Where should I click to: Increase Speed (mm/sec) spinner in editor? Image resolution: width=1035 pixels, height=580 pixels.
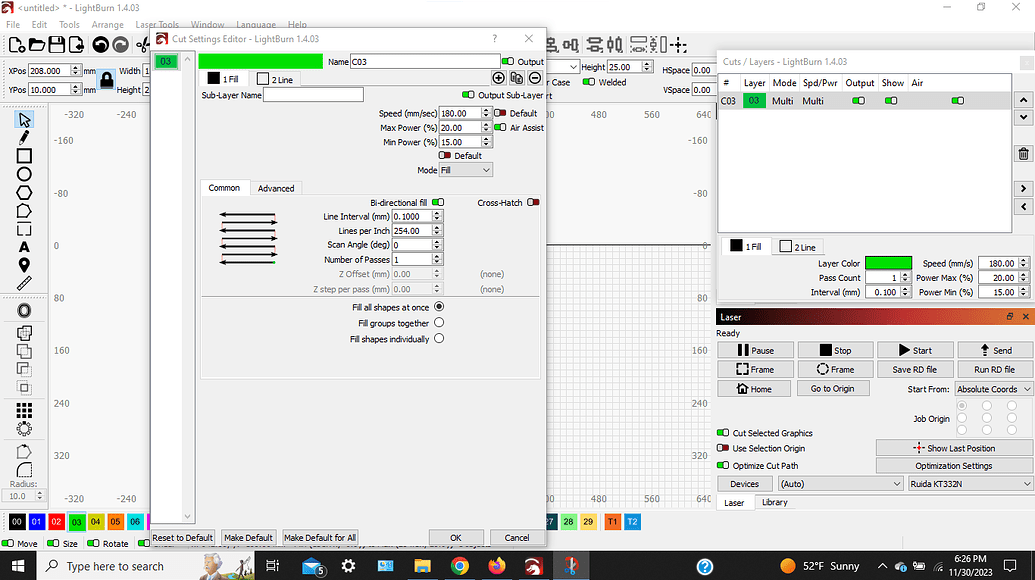pos(486,111)
